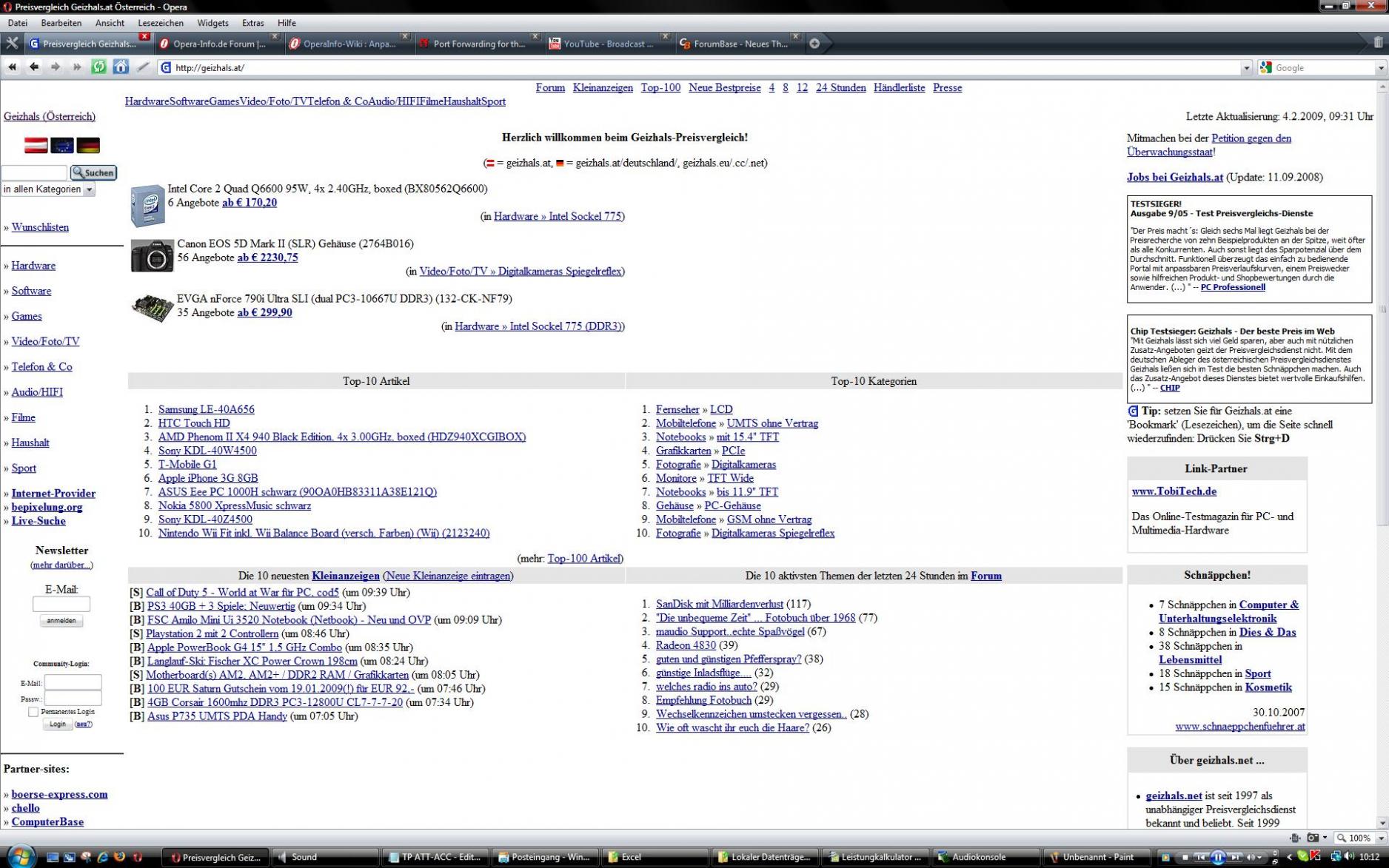Open EVGA nForce motherboard thumbnail

pyautogui.click(x=152, y=307)
